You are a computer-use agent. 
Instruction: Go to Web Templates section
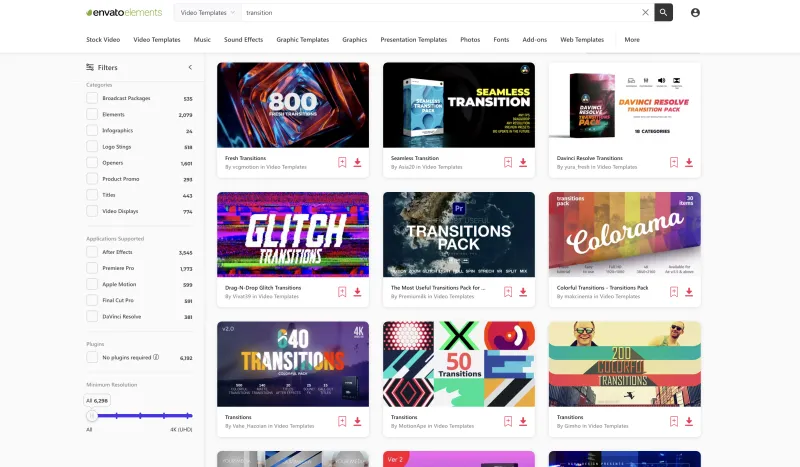point(582,39)
